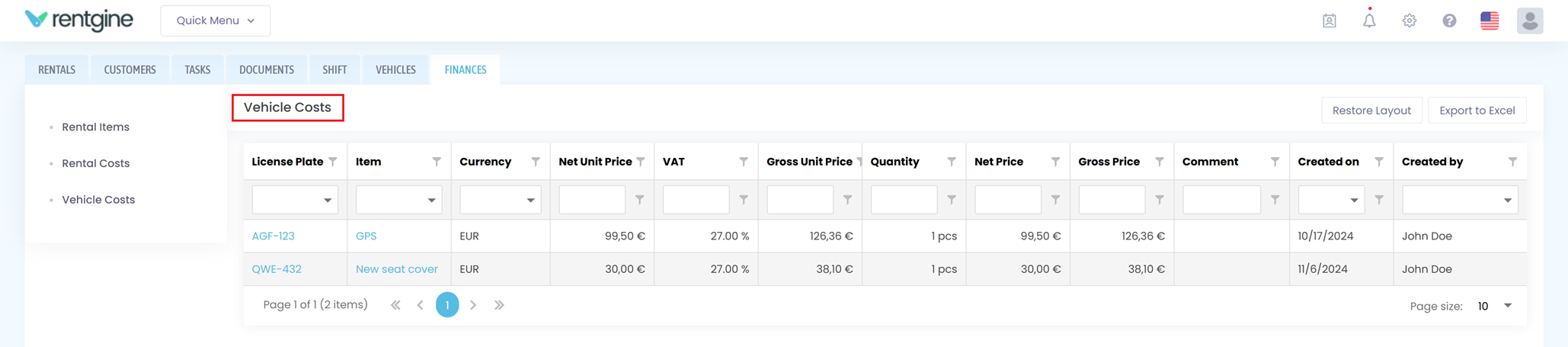Click the License Plate column filter icon

[x=333, y=162]
